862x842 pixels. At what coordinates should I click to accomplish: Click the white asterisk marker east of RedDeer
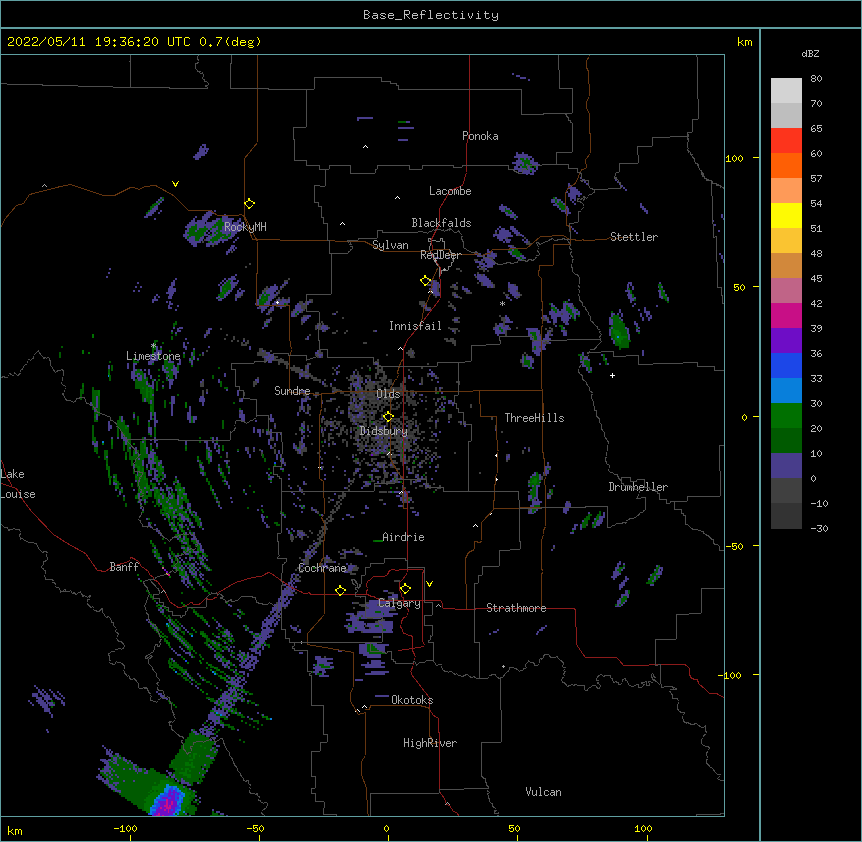502,304
